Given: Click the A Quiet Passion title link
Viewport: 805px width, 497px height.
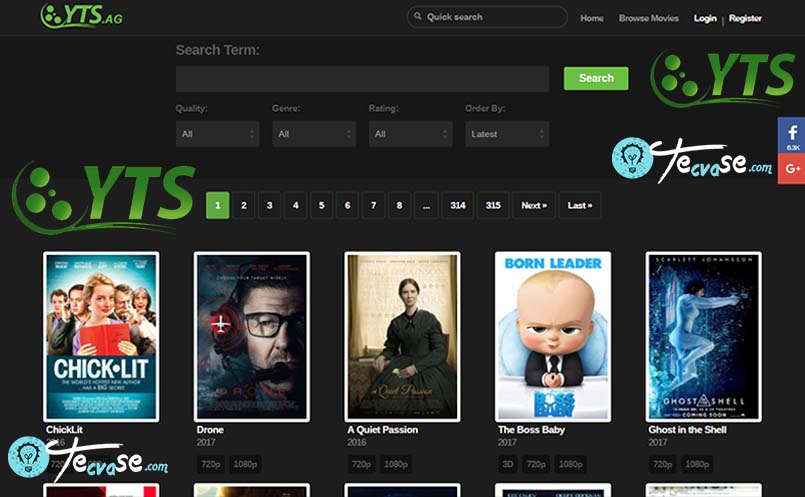Looking at the screenshot, I should [382, 430].
